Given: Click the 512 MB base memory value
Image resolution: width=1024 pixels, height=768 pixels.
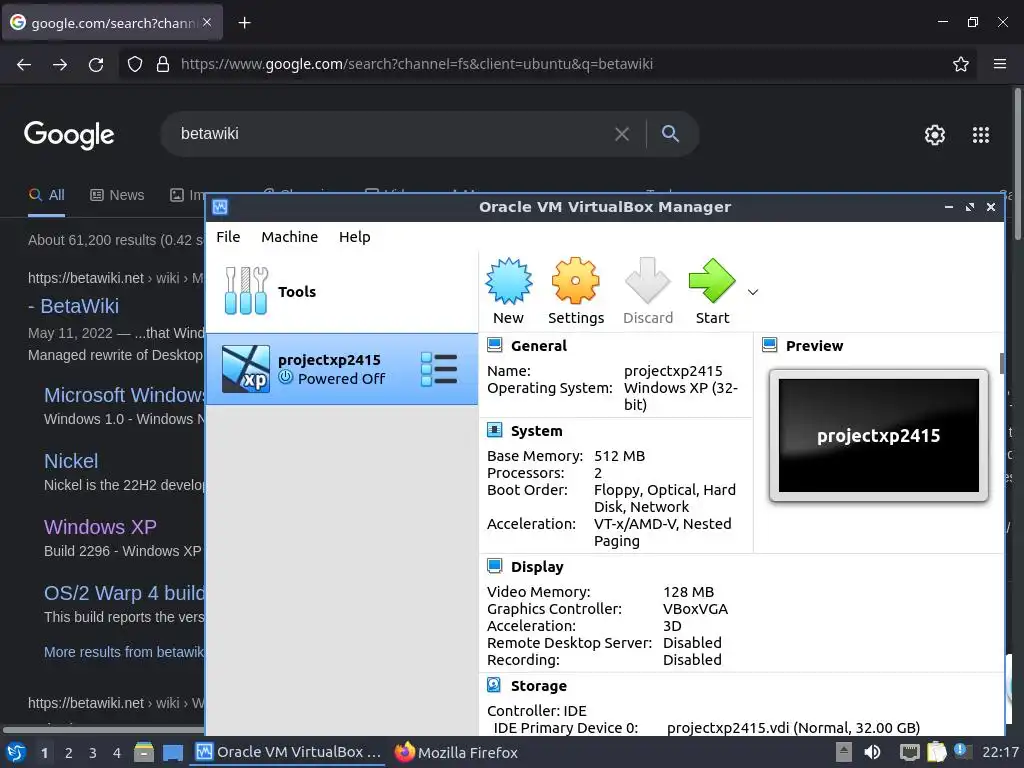Looking at the screenshot, I should [x=619, y=456].
